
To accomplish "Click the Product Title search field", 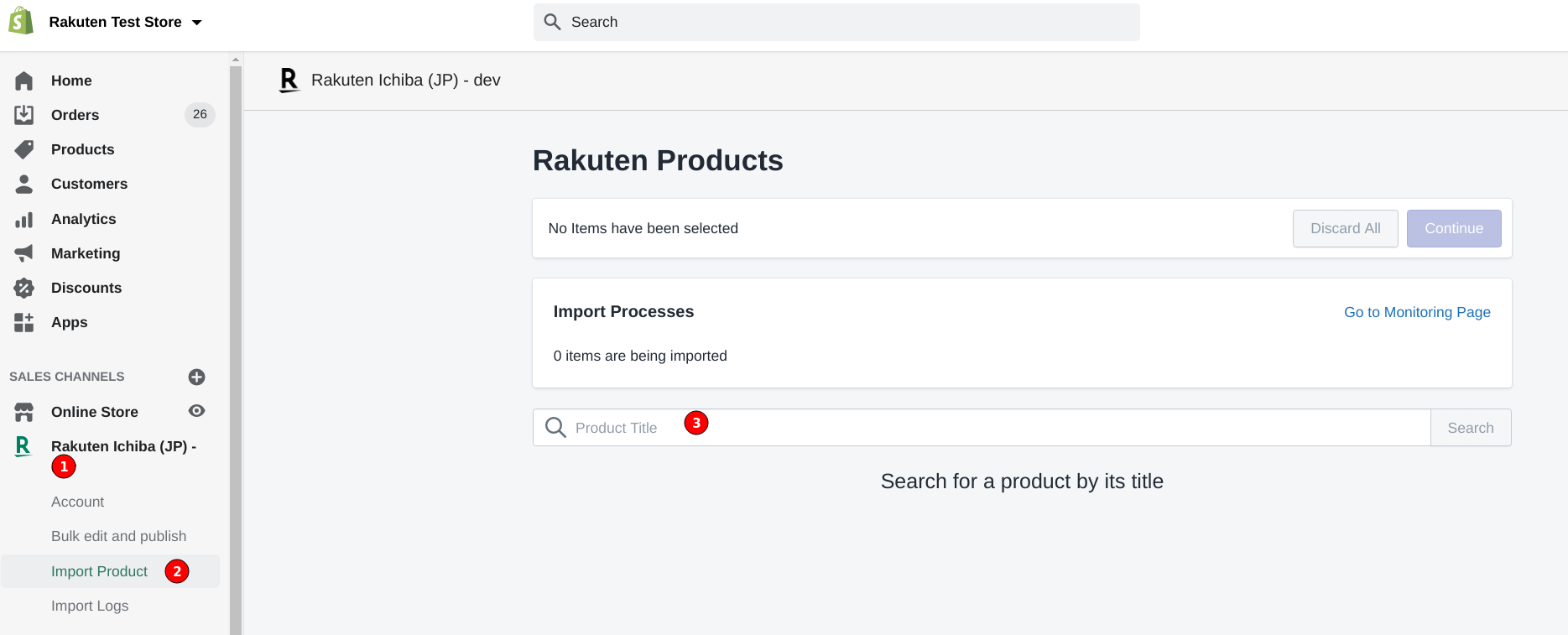I will (x=982, y=428).
